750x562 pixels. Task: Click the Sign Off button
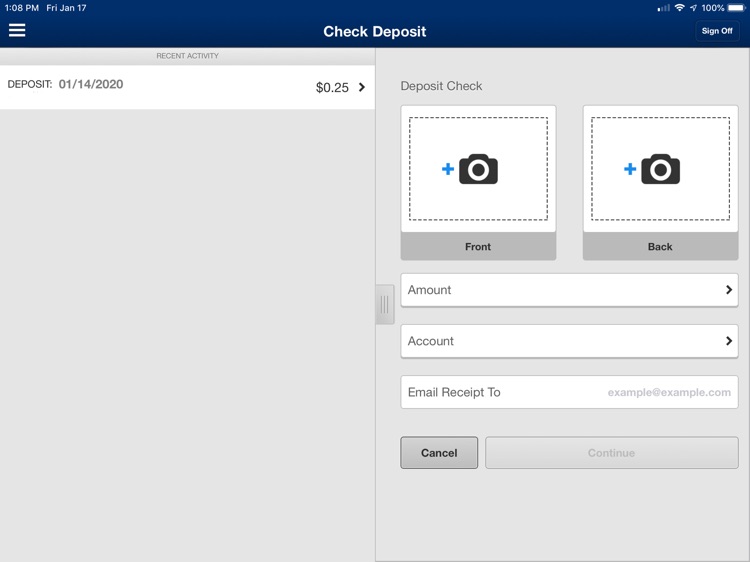tap(717, 31)
